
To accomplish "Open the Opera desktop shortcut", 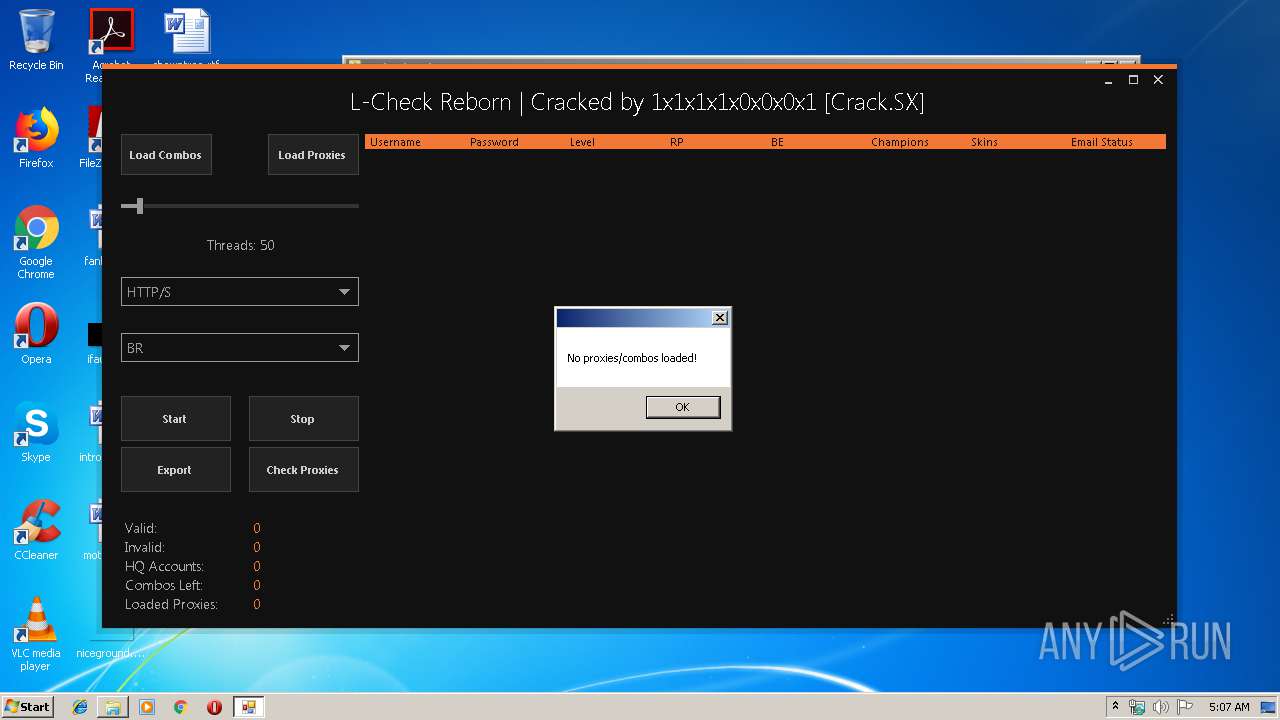I will point(36,334).
